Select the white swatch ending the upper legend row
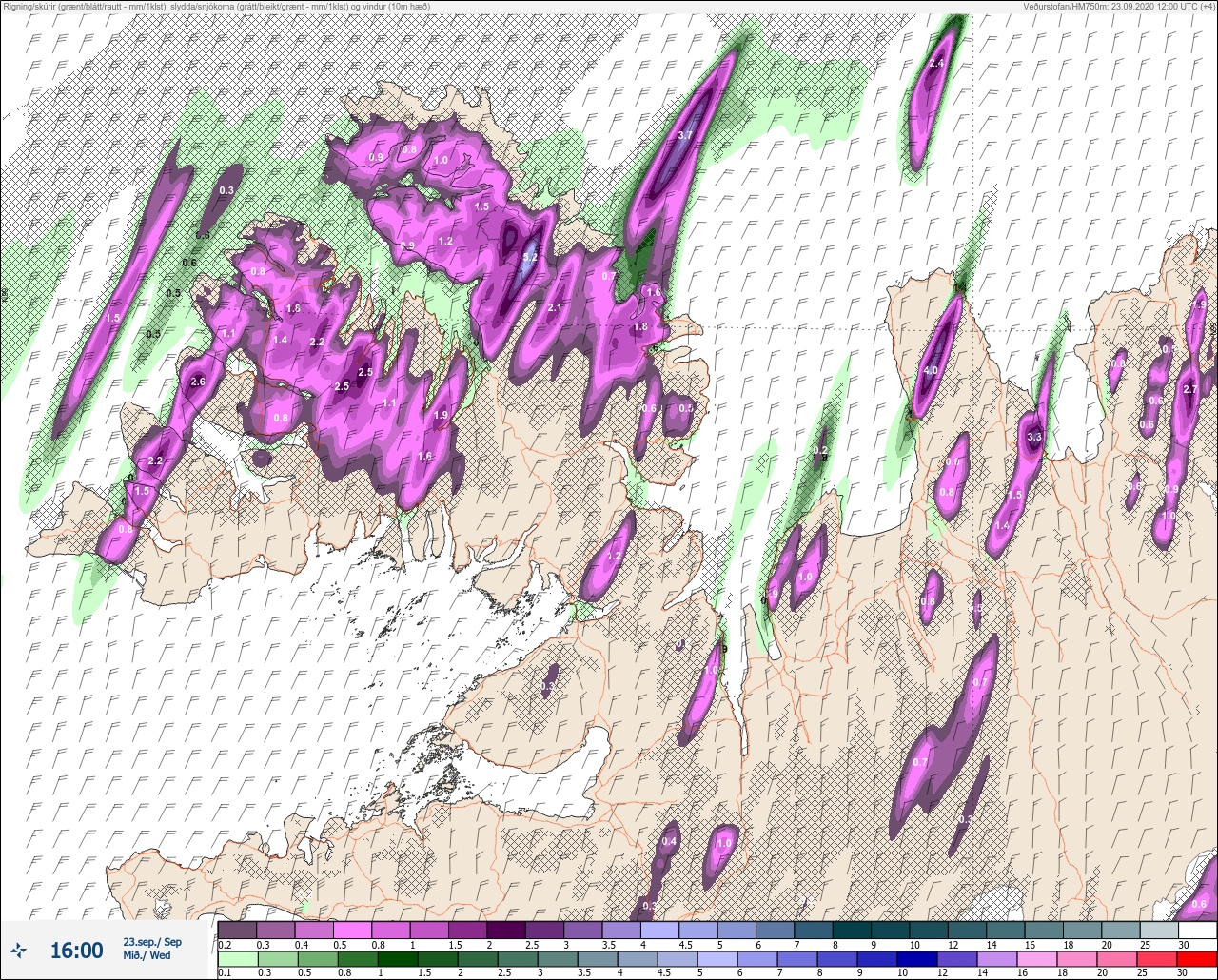This screenshot has width=1218, height=980. pos(1197,930)
